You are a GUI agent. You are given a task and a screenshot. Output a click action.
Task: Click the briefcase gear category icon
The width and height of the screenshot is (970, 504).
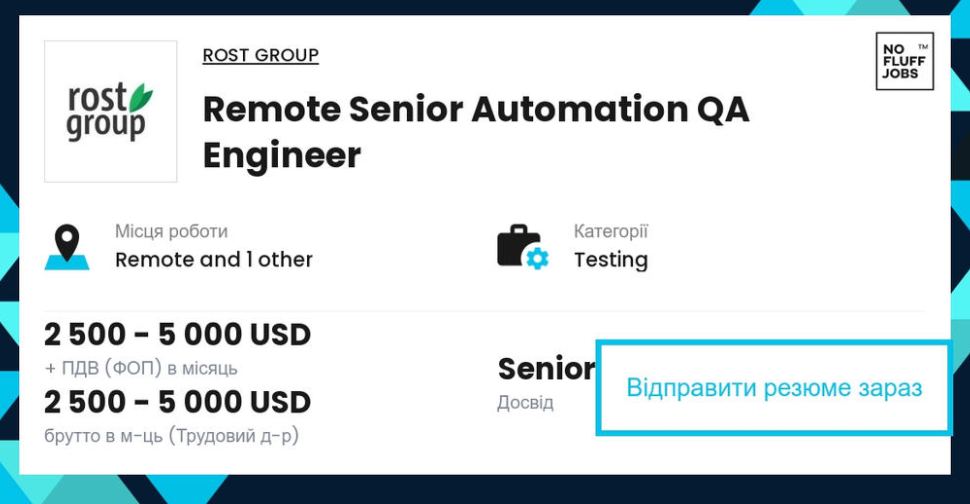(x=523, y=247)
